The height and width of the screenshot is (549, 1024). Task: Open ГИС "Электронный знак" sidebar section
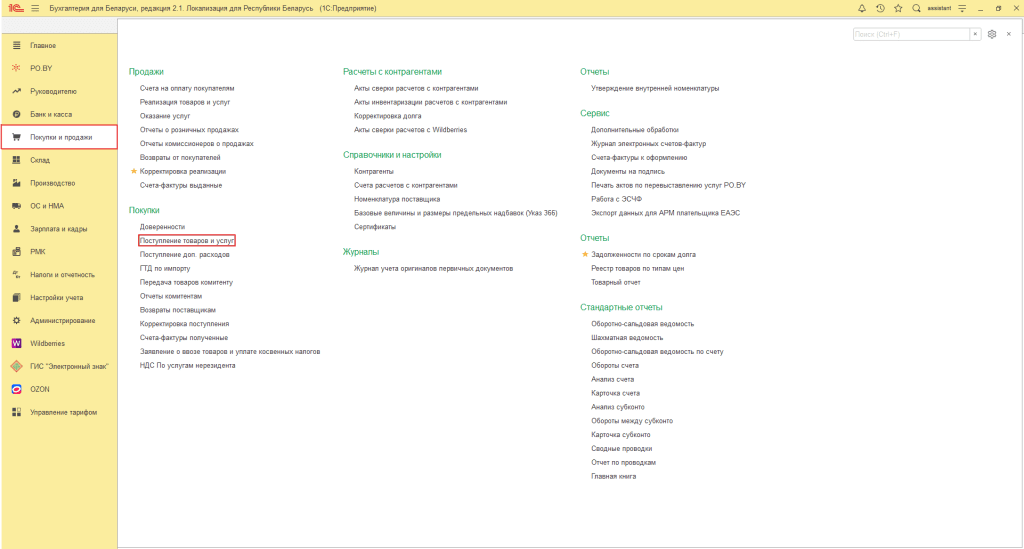pos(59,366)
